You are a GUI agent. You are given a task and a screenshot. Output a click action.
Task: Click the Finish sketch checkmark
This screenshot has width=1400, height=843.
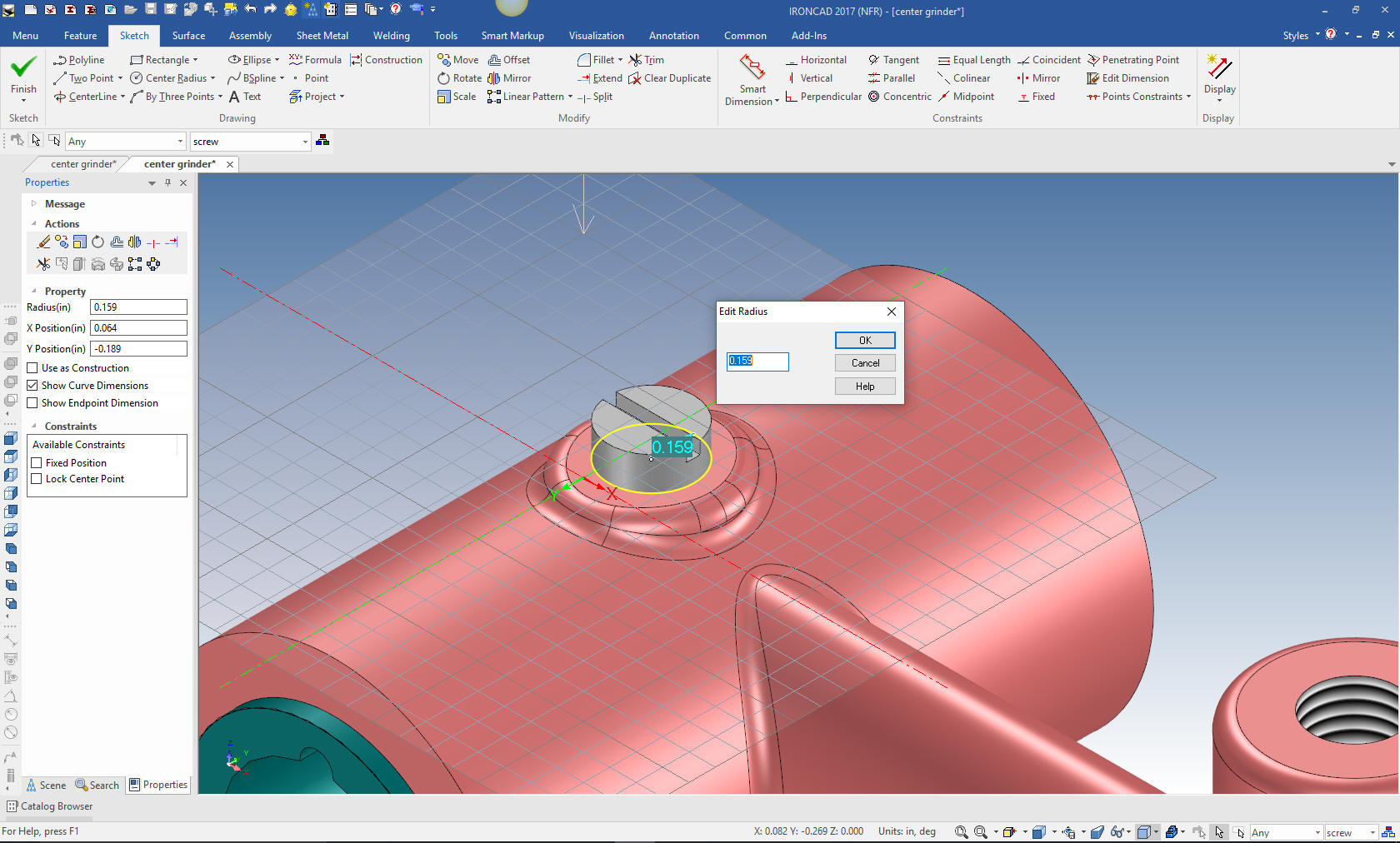click(x=23, y=76)
